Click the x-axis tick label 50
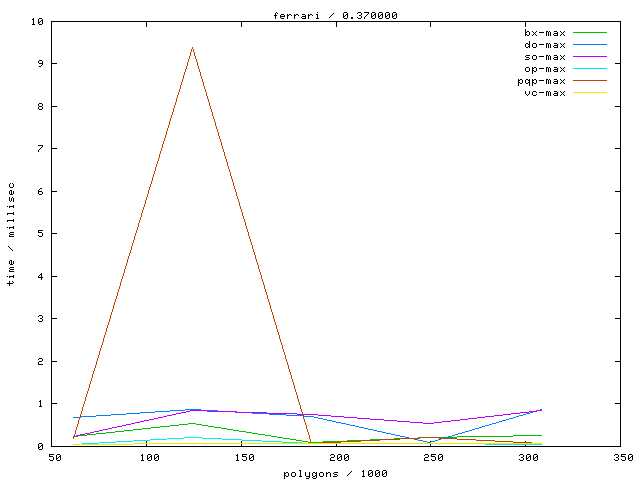The width and height of the screenshot is (640, 480). coord(55,457)
